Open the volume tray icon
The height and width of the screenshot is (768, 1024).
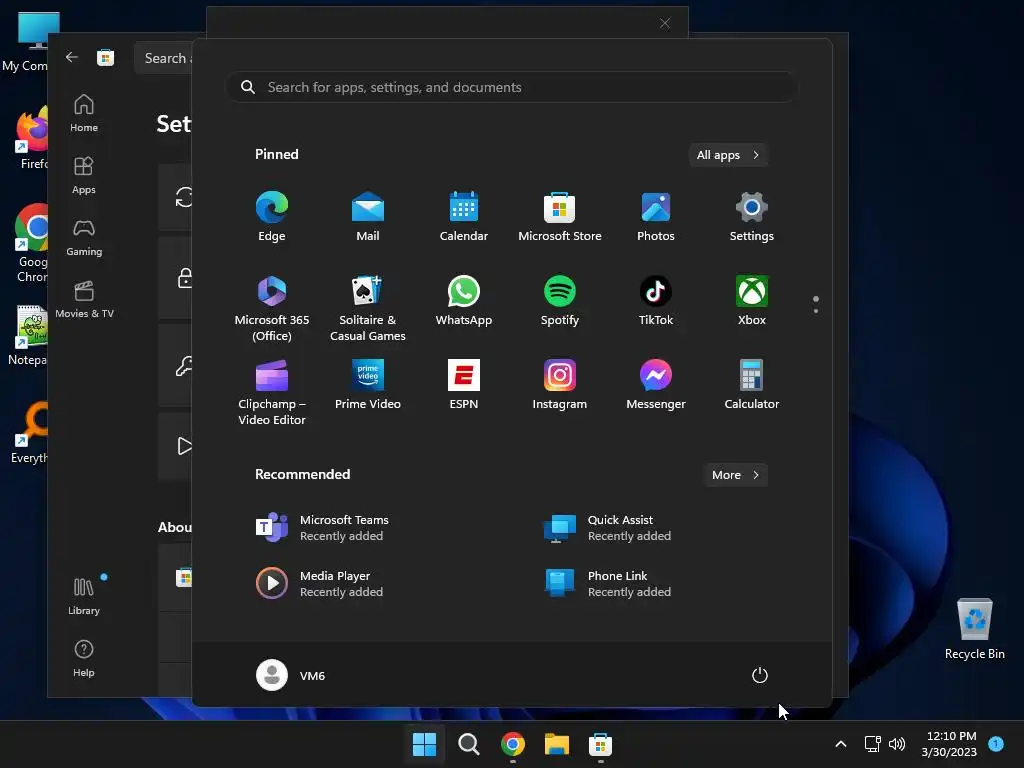tap(897, 744)
